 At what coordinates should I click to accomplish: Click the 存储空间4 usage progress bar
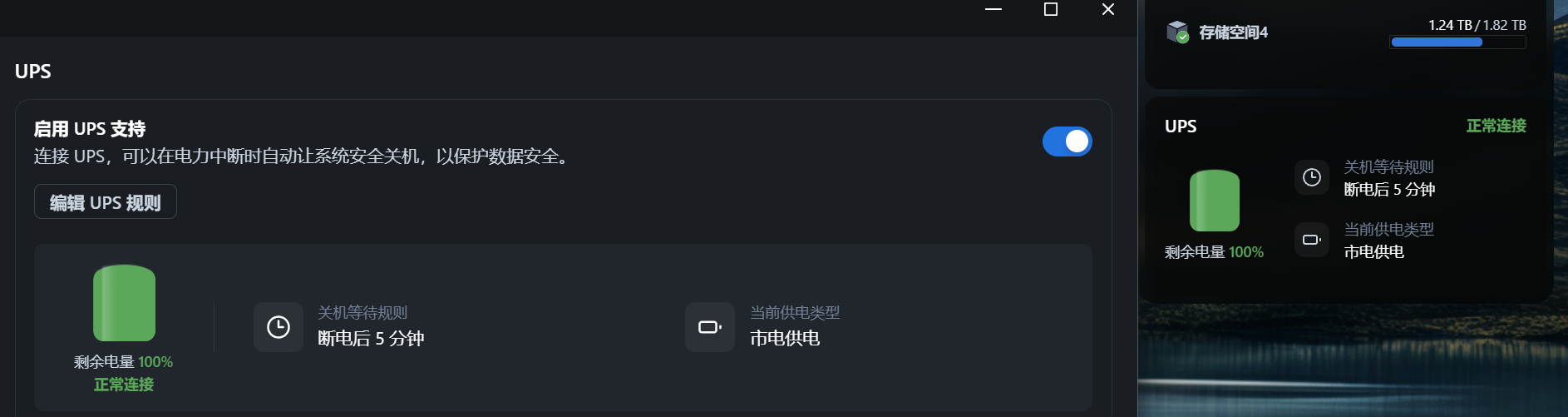coord(1457,42)
